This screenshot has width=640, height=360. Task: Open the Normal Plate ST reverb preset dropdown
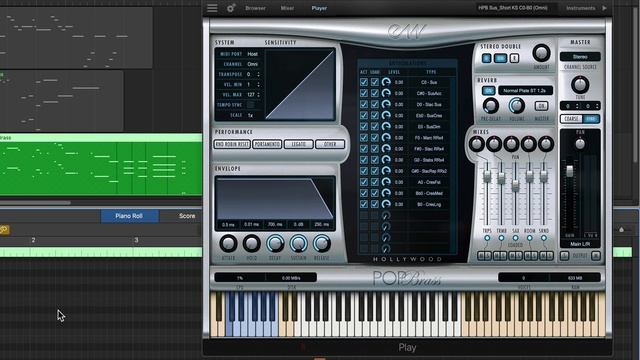coord(525,91)
